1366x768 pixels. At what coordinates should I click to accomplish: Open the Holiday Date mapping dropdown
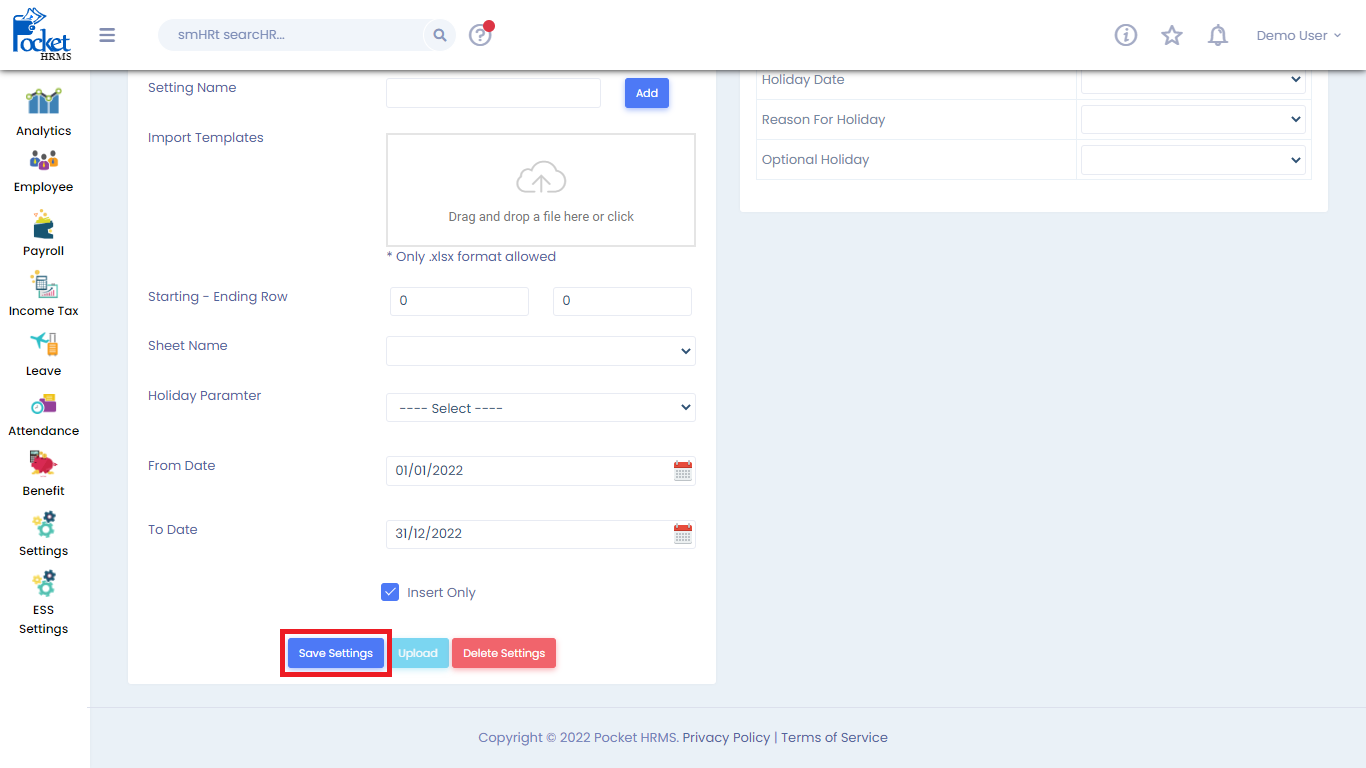tap(1193, 79)
